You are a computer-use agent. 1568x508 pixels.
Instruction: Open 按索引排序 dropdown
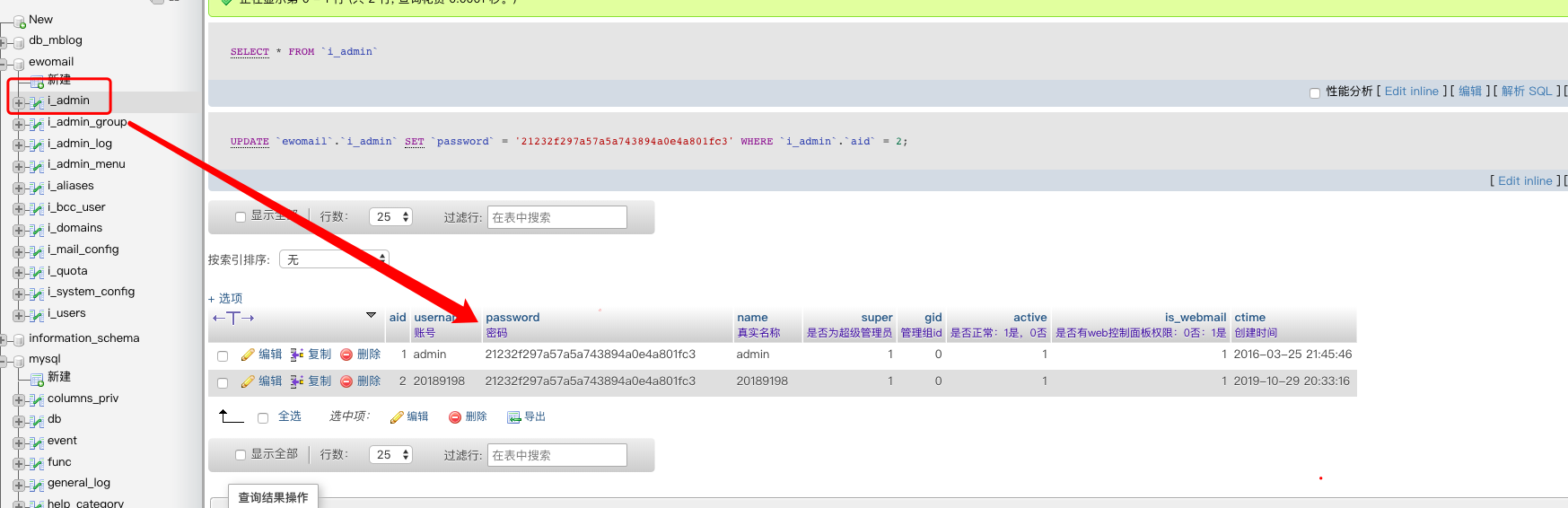tap(334, 259)
